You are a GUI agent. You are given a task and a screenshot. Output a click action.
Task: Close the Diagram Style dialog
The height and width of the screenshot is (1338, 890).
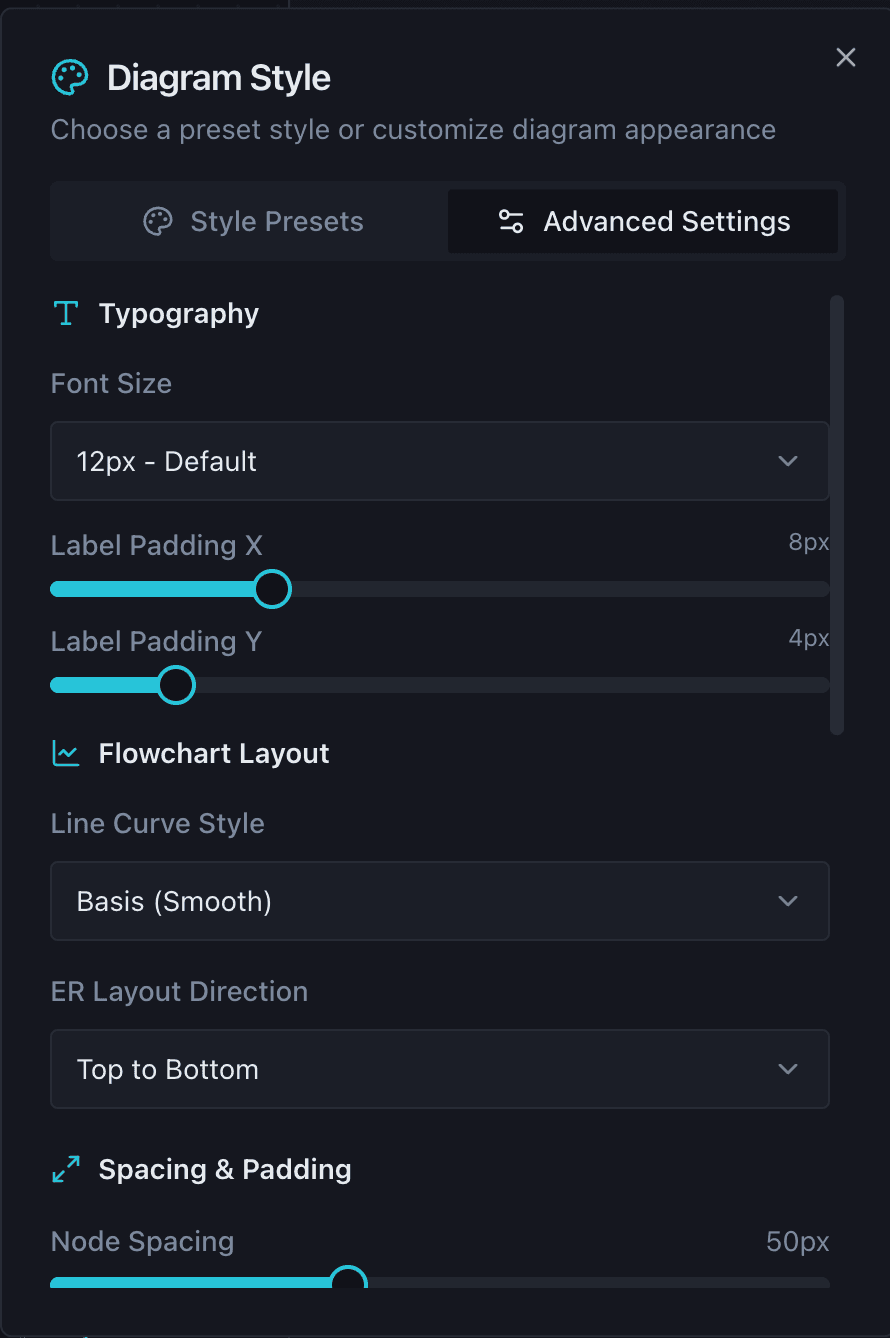click(845, 57)
